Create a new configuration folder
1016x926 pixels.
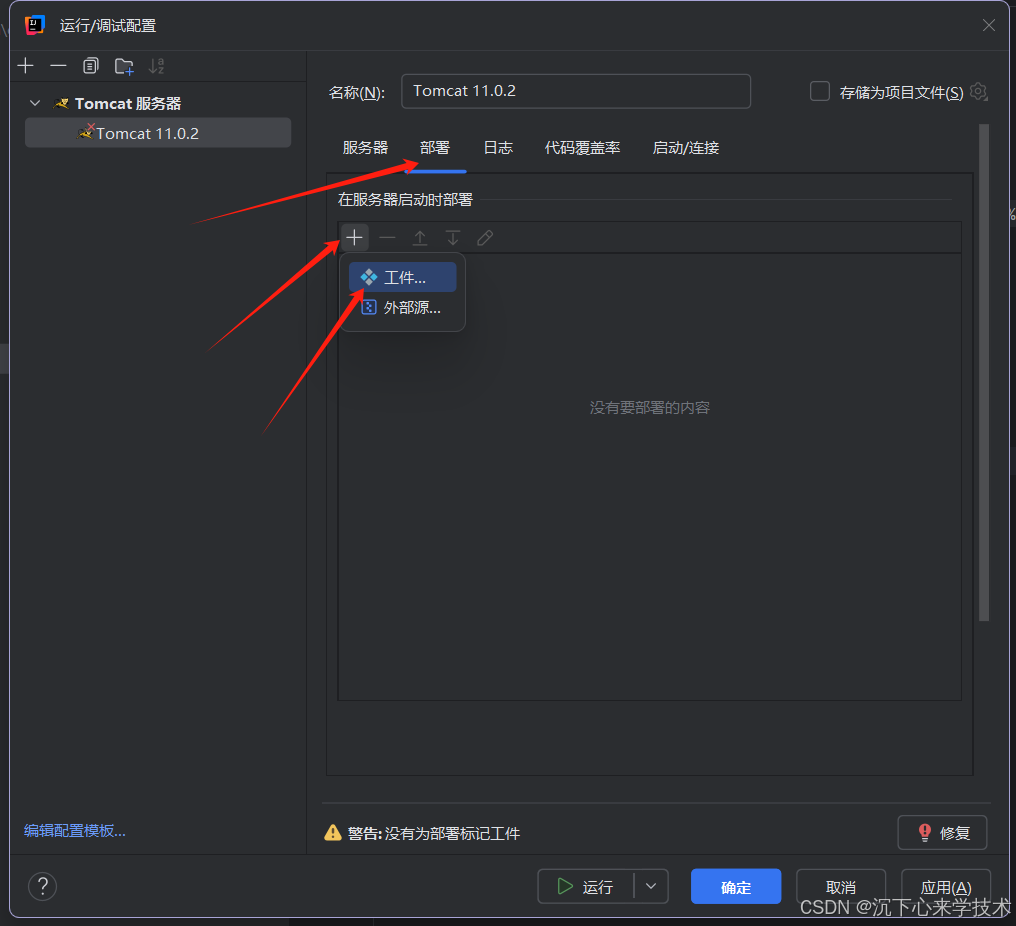coord(124,66)
